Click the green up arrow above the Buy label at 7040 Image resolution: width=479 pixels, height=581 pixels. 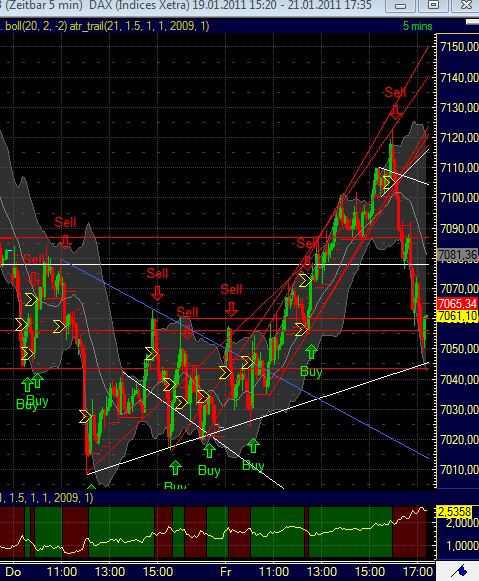click(x=311, y=352)
